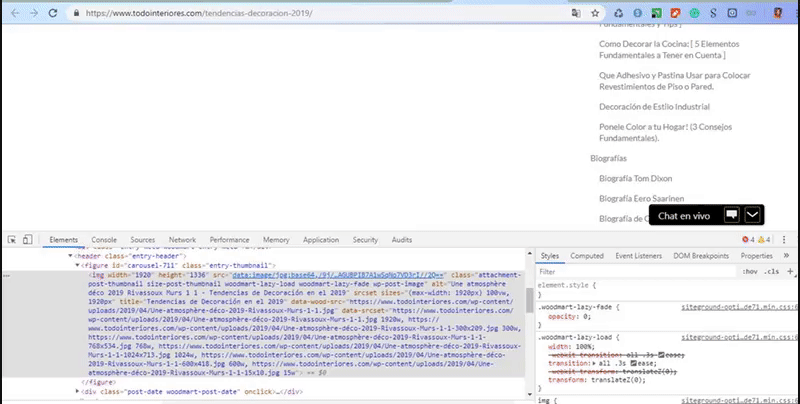Click the yellow warning count indicator
Viewport: 800px width, 404px height.
(x=764, y=240)
